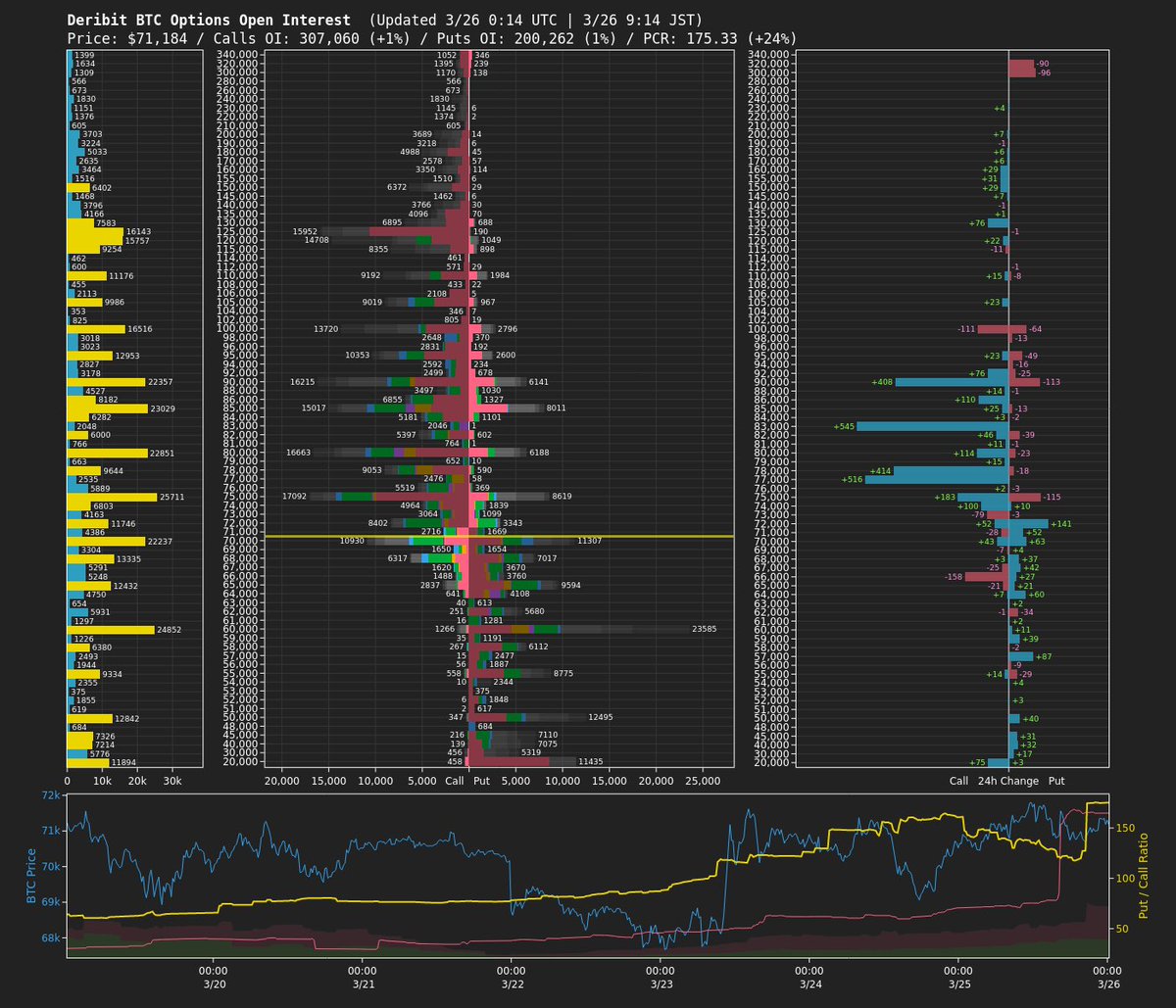Select the '16143' label in the left chart
Viewport: 1176px width, 1008px height.
click(x=138, y=232)
